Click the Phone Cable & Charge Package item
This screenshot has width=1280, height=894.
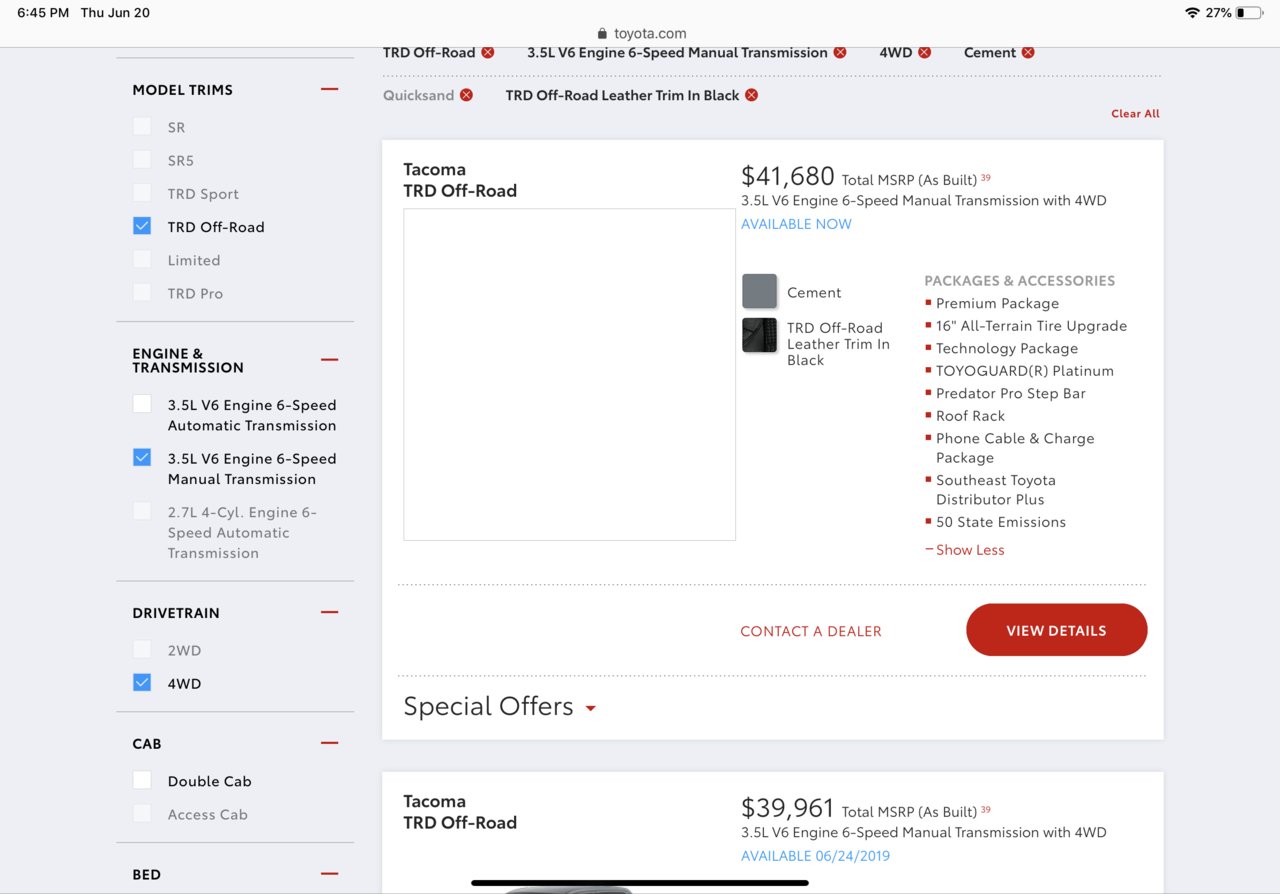point(1015,448)
